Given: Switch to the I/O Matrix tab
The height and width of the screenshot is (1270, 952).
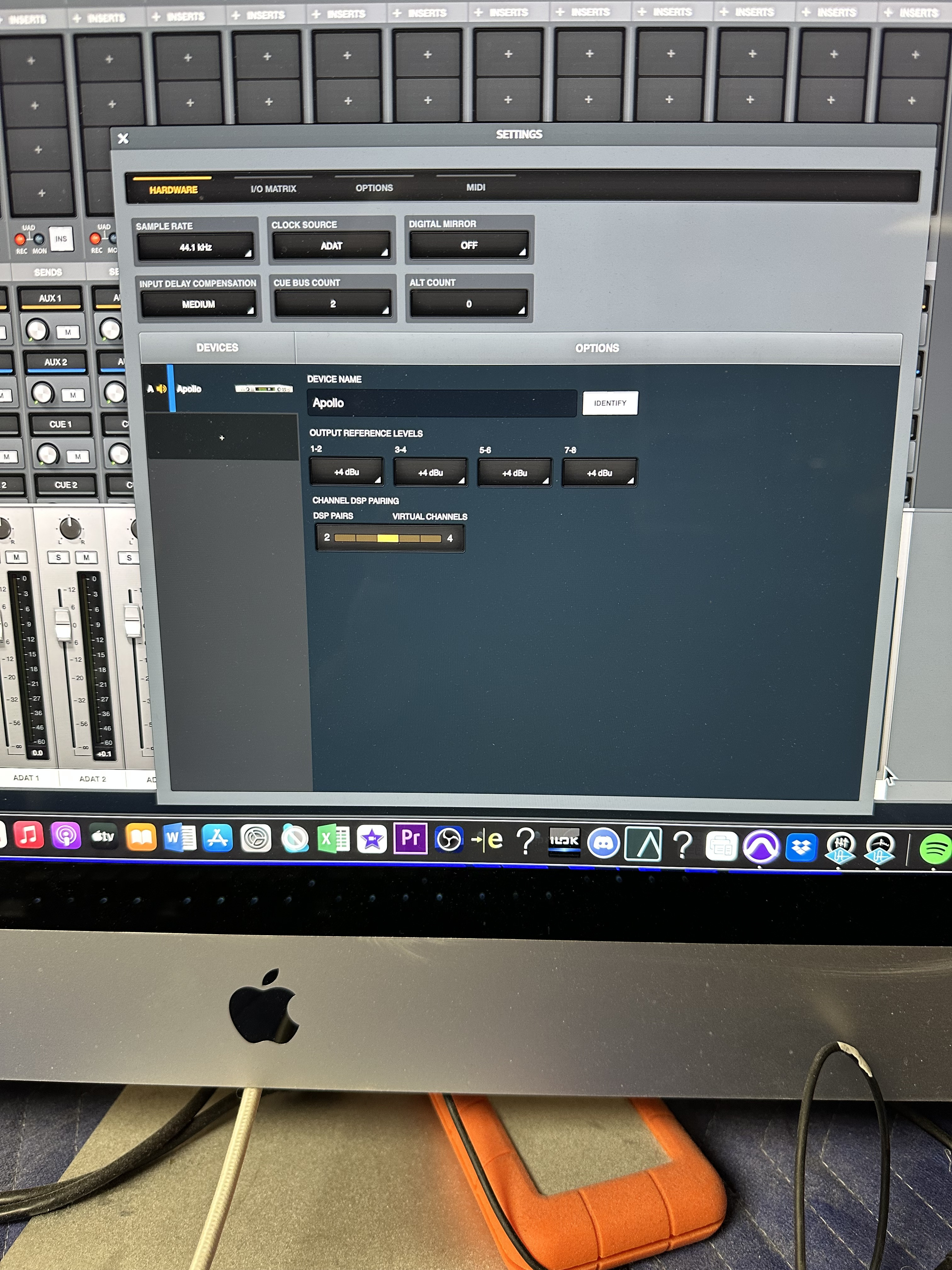Looking at the screenshot, I should tap(273, 188).
